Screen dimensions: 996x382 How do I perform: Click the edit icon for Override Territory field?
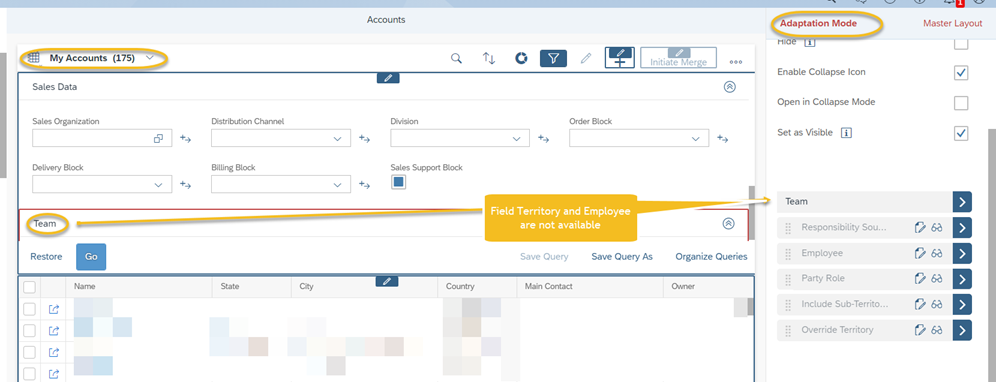tap(919, 331)
